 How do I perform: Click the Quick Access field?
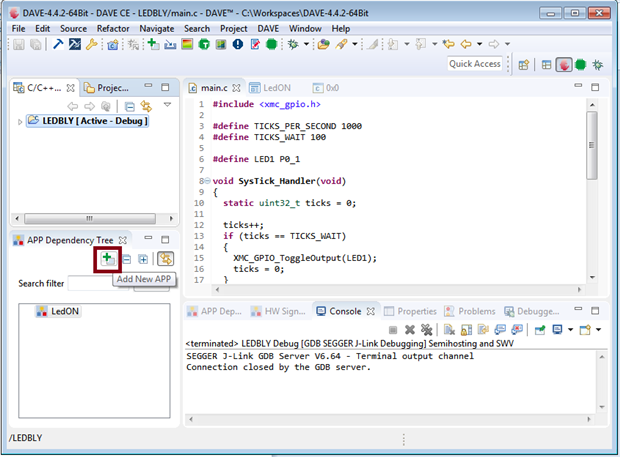[474, 64]
